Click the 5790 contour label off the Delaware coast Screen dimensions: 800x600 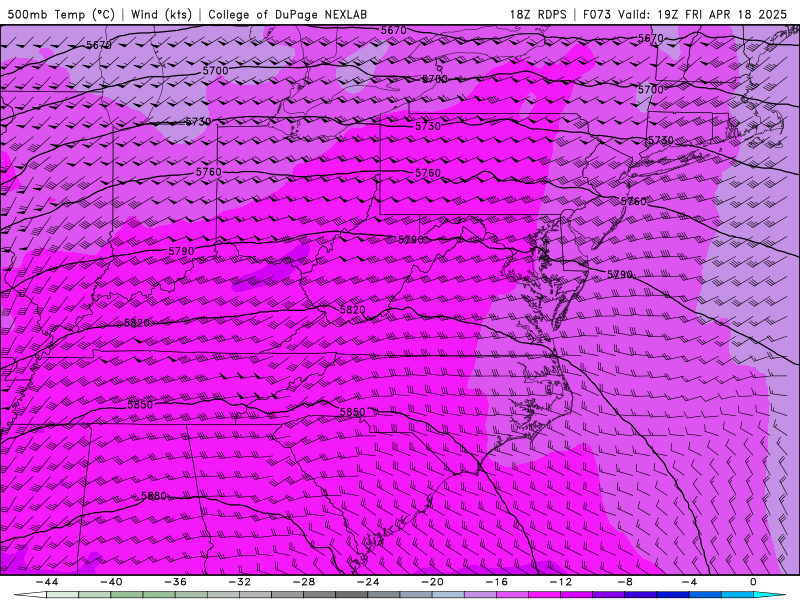620,274
